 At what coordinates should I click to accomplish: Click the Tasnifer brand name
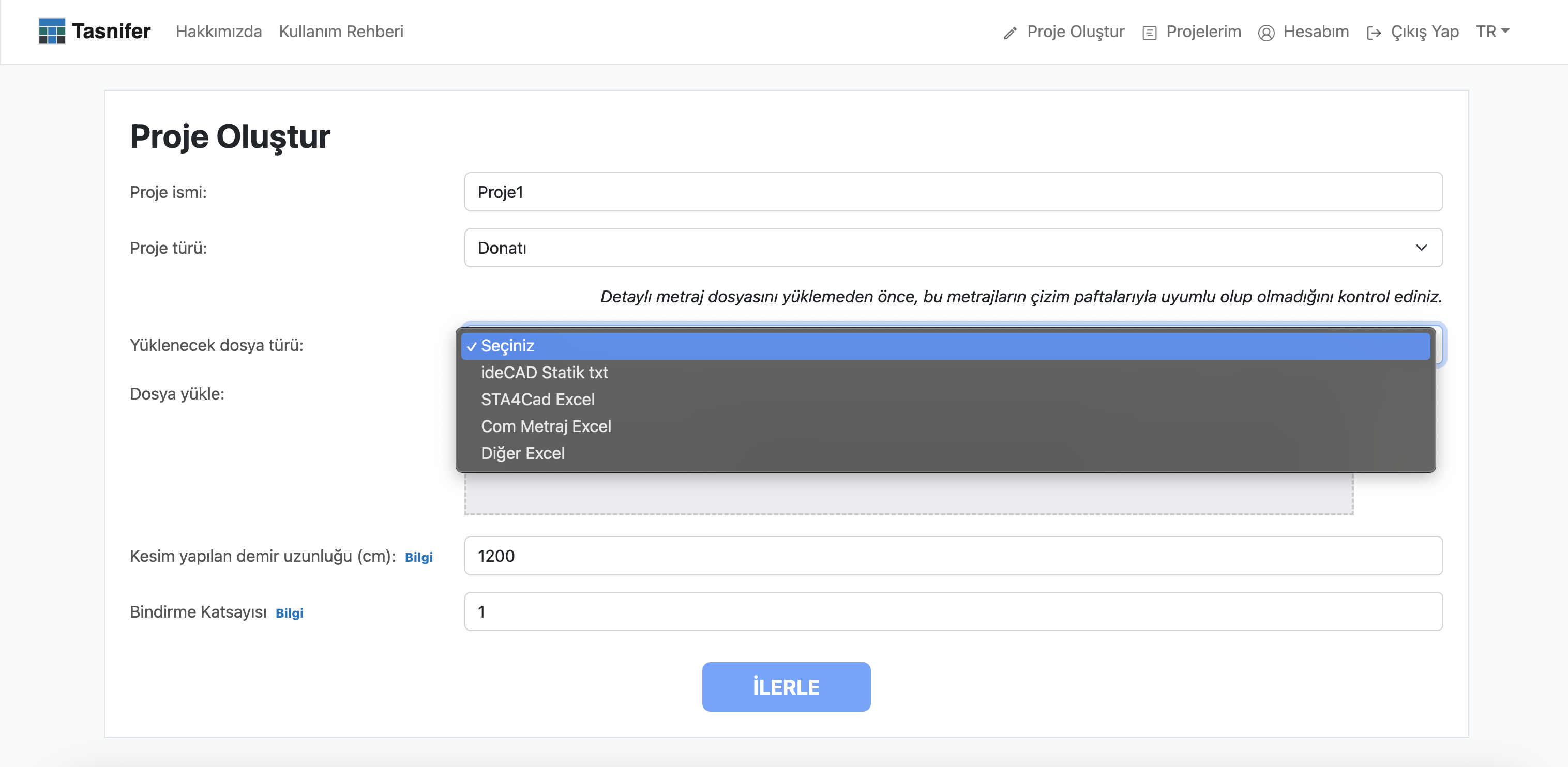pos(111,31)
